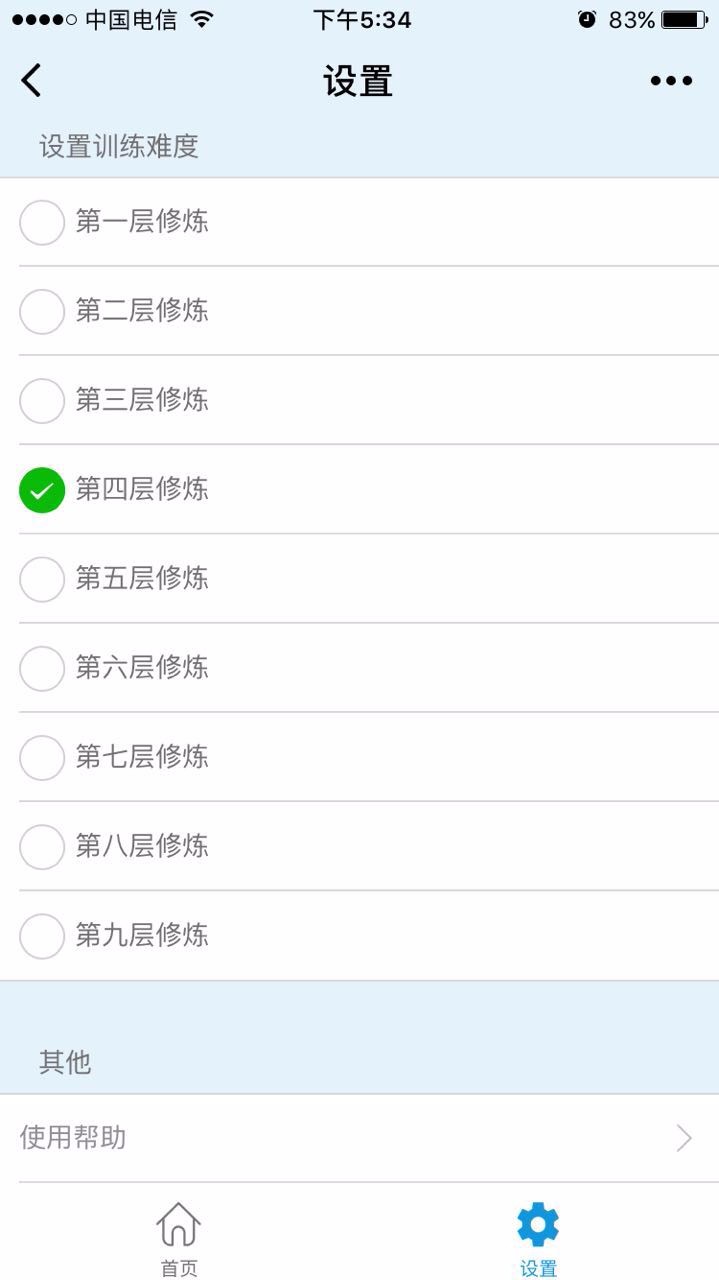Tap the back arrow icon
The width and height of the screenshot is (719, 1280).
[32, 80]
